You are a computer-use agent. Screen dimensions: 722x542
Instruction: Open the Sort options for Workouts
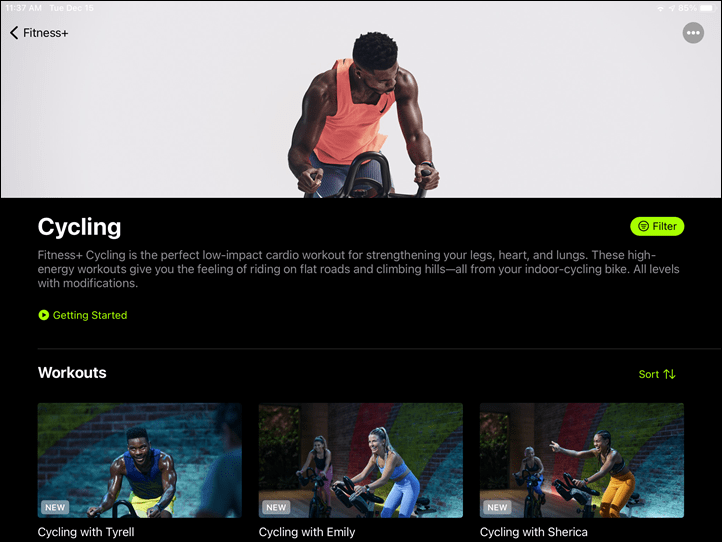(657, 374)
